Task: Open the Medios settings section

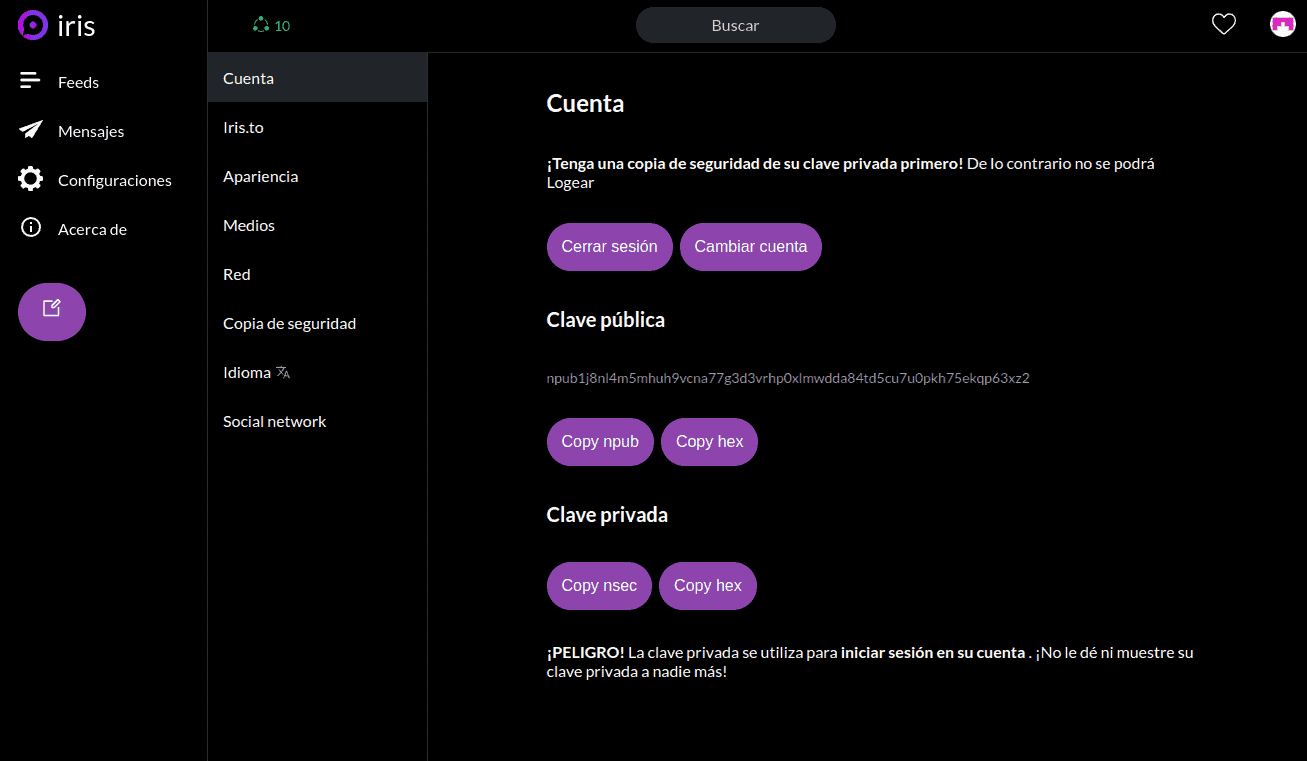Action: coord(317,225)
